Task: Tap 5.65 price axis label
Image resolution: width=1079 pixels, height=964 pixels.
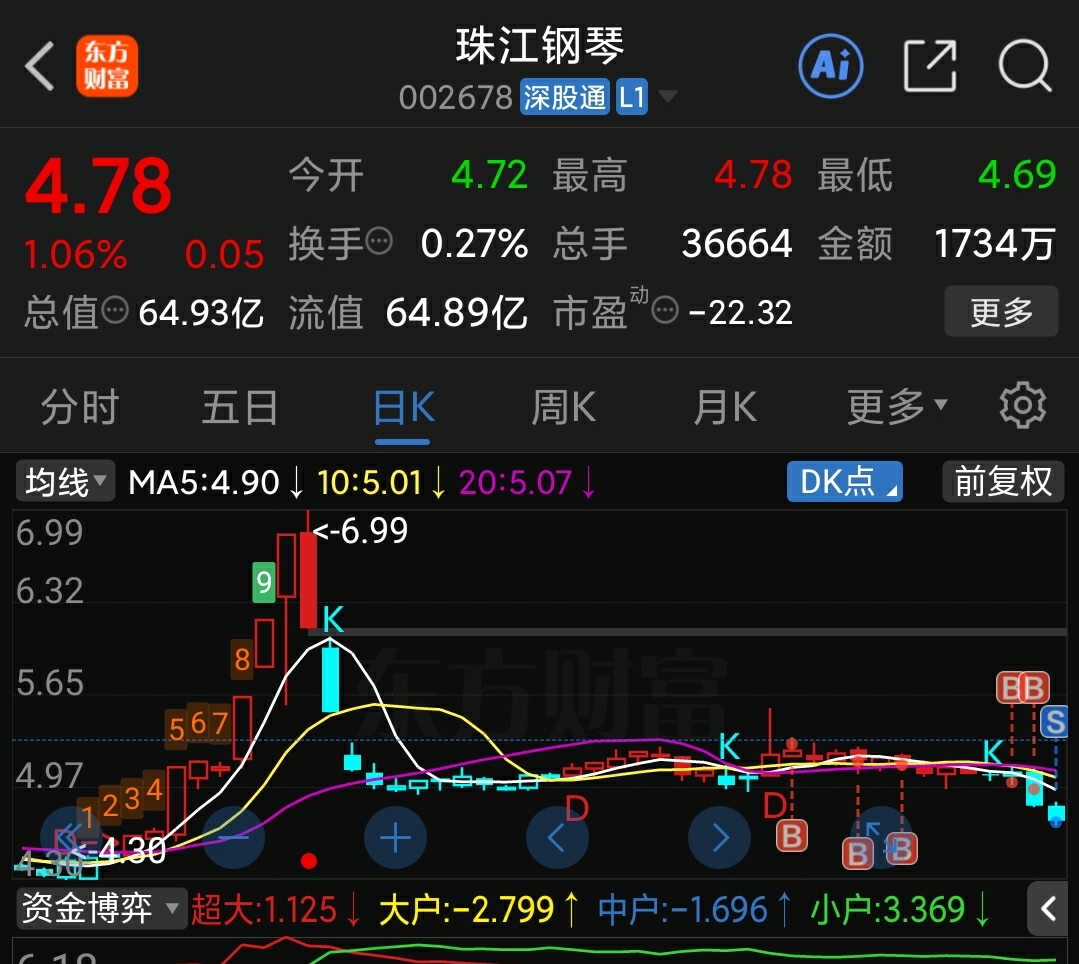Action: point(50,683)
